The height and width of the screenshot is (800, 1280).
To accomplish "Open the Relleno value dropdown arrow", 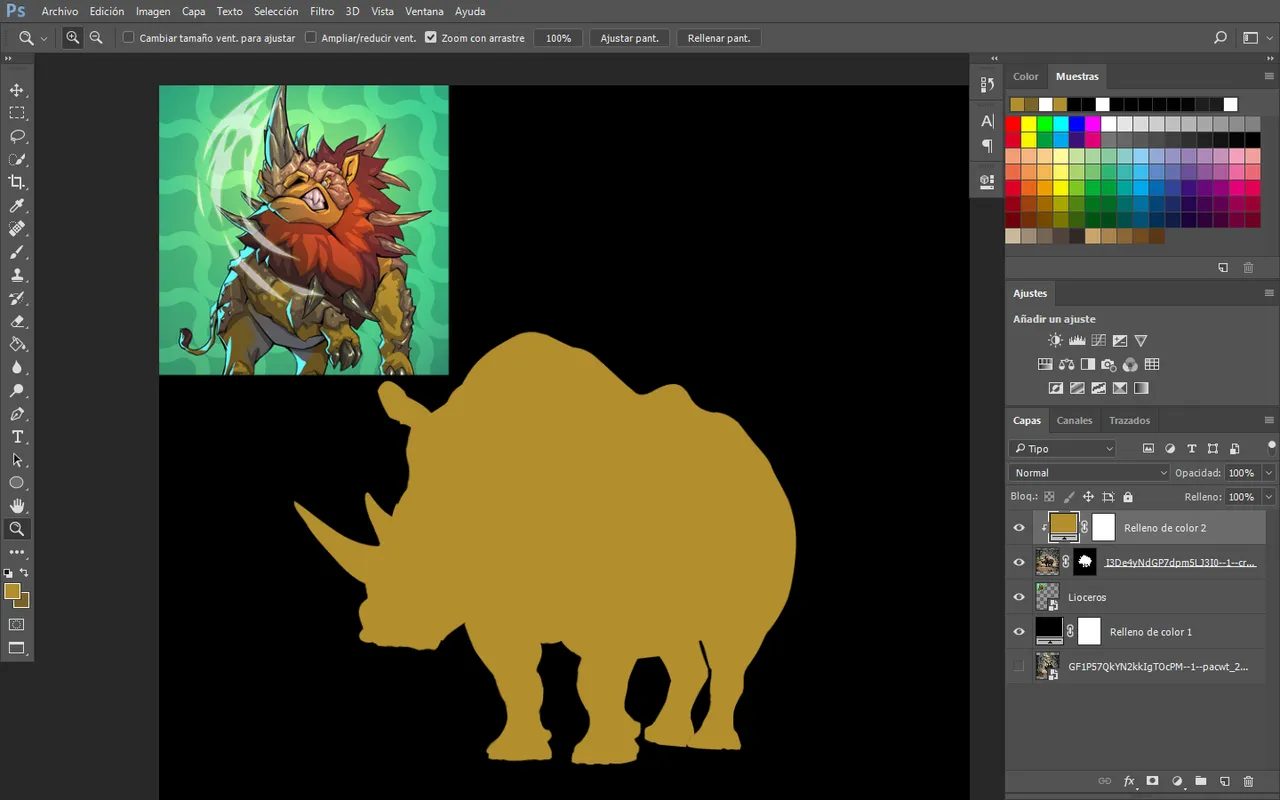I will [1269, 497].
